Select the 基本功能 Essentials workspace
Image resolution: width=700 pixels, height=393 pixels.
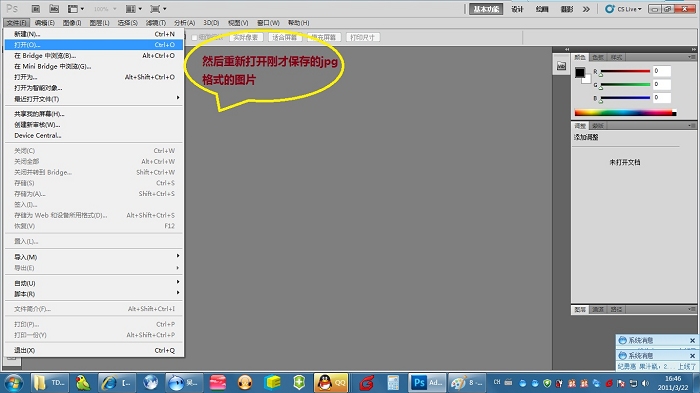(x=486, y=9)
